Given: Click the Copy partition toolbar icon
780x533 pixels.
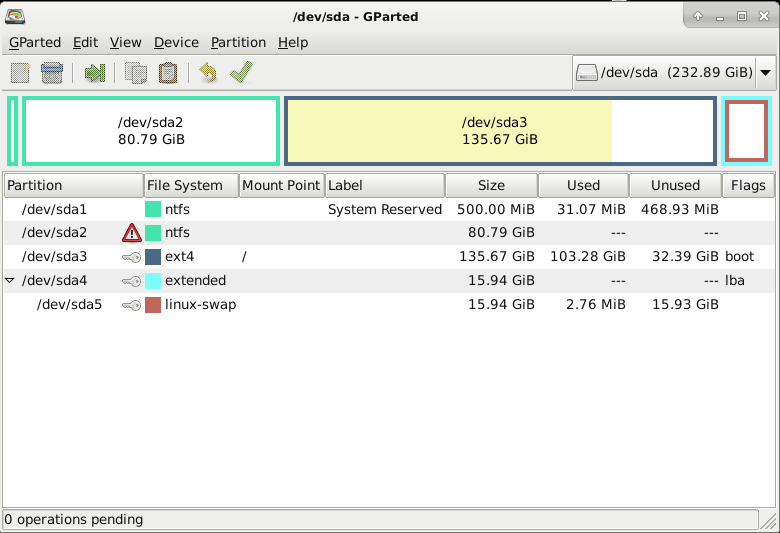Looking at the screenshot, I should point(136,73).
